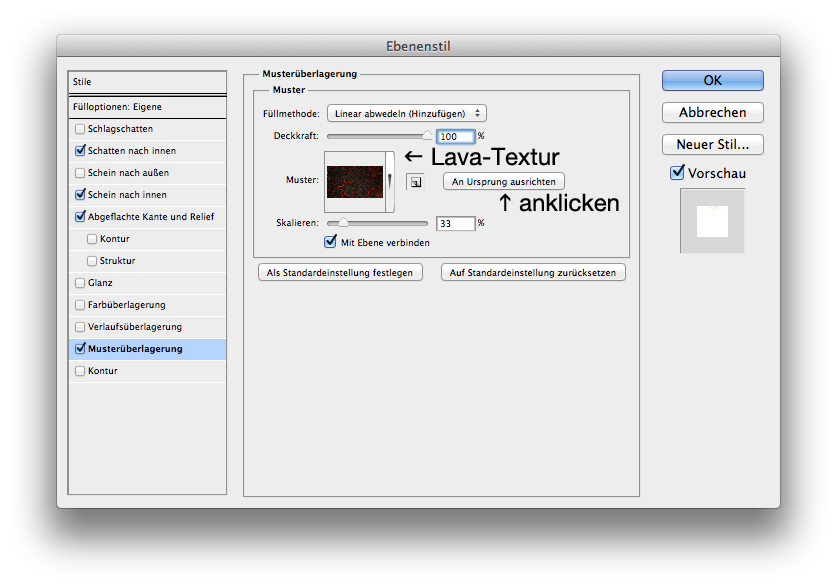Screen dimensions: 837x587
Task: Open the Füllmethode blend mode dropdown
Action: click(x=407, y=114)
